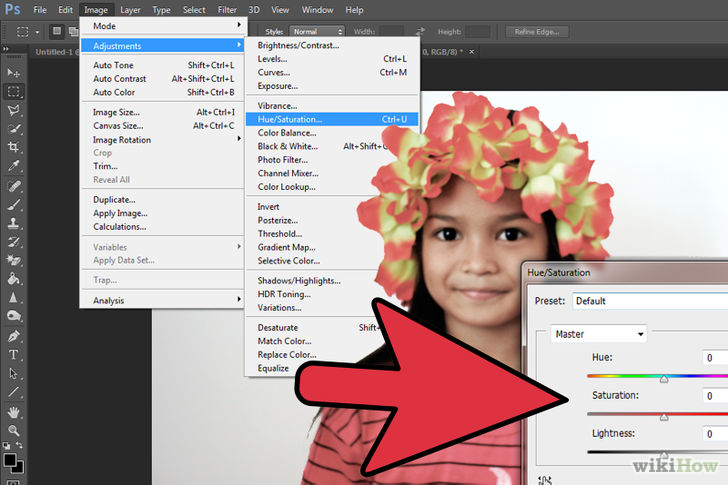
Task: Expand the Mode submenu
Action: tap(163, 26)
